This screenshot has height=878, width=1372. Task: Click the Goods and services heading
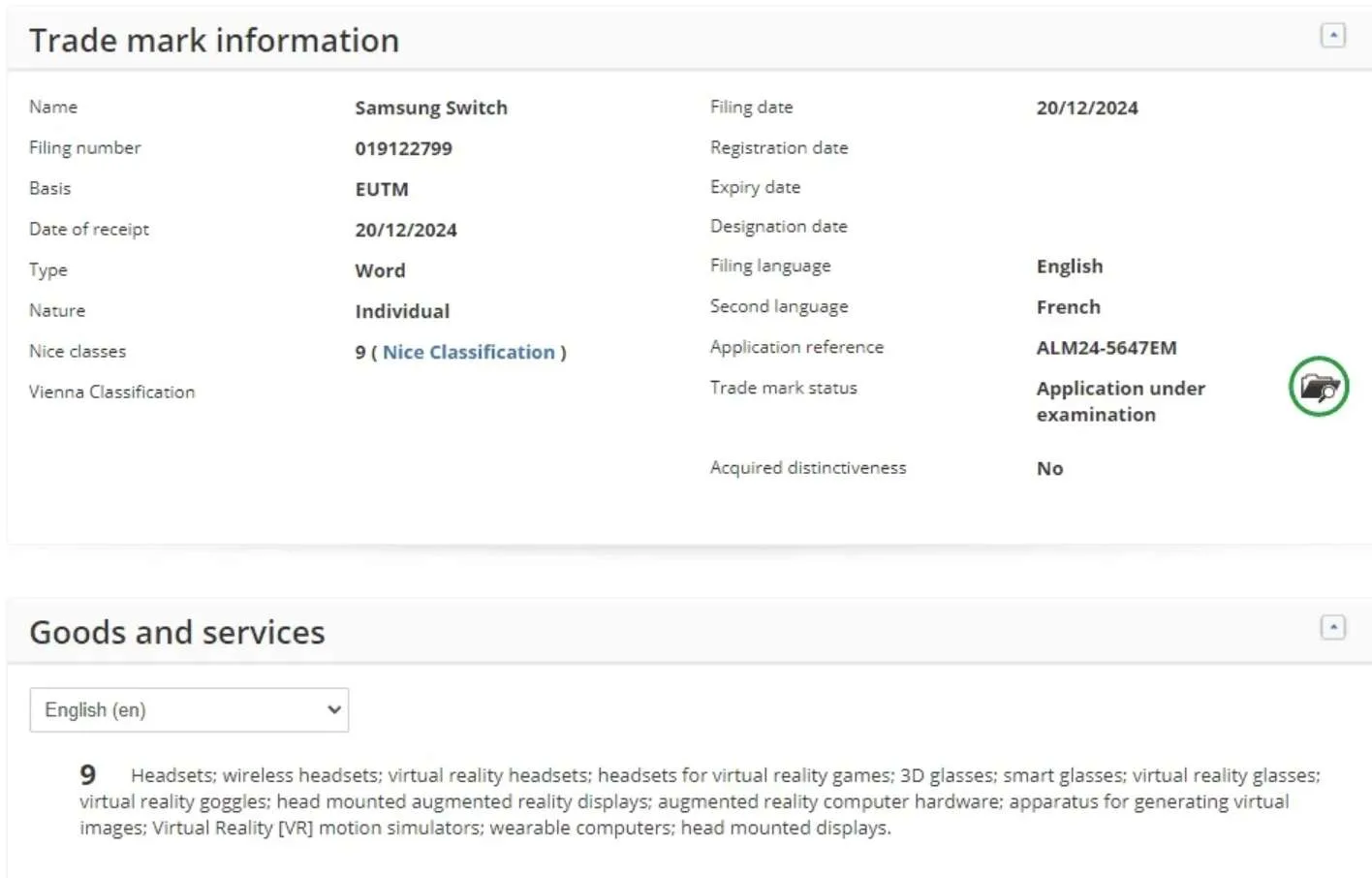point(177,633)
